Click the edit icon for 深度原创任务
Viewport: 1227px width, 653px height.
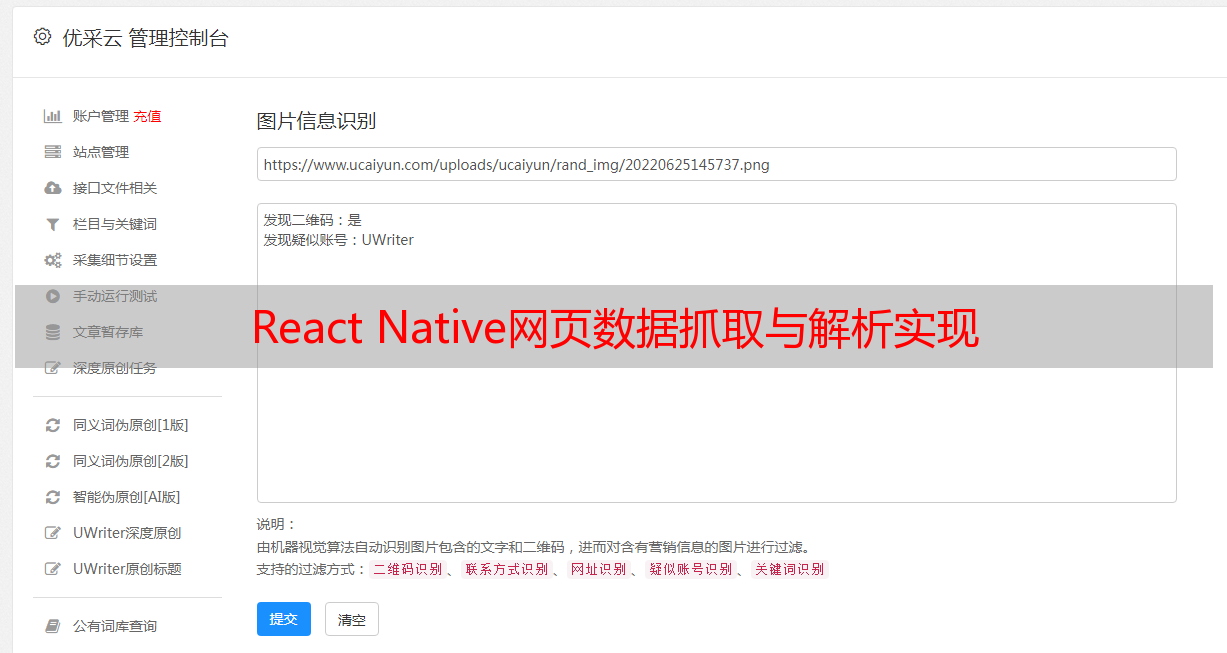(x=53, y=368)
